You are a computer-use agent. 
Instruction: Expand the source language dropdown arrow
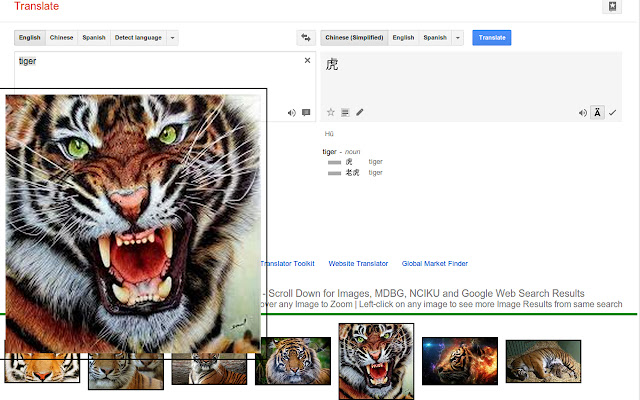[x=172, y=38]
